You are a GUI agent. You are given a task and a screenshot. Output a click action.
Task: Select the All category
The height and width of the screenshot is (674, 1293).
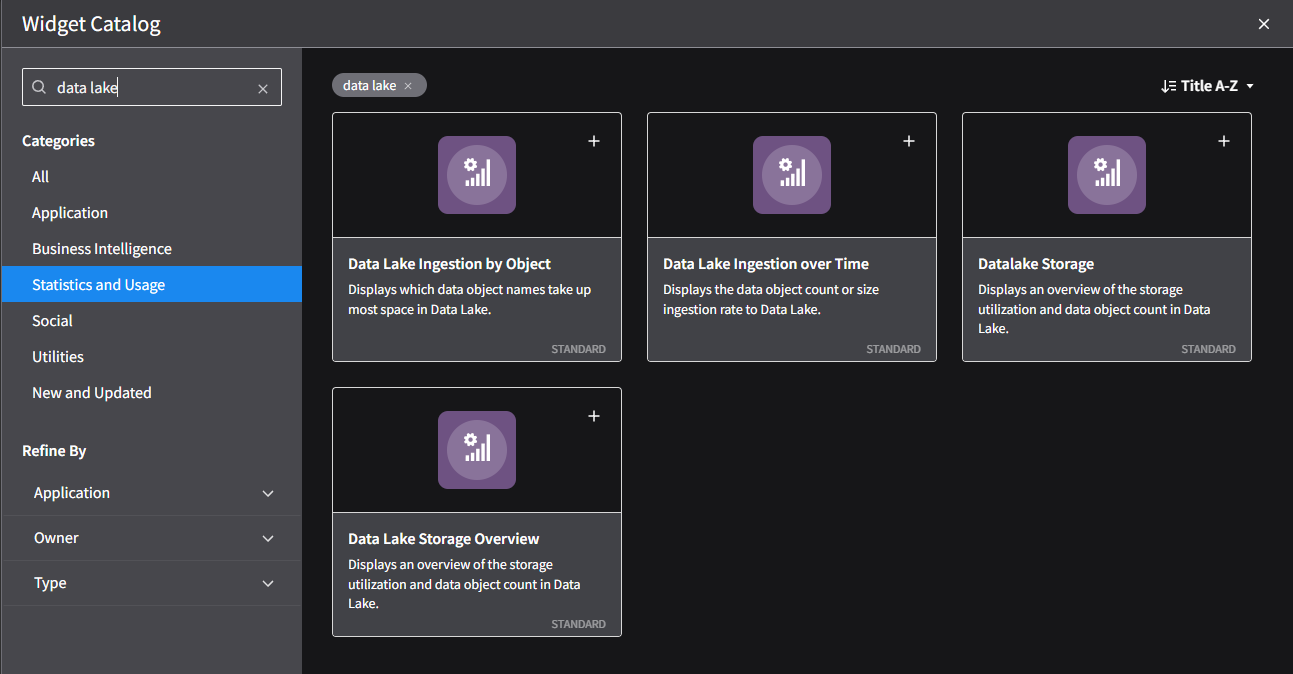coord(152,177)
